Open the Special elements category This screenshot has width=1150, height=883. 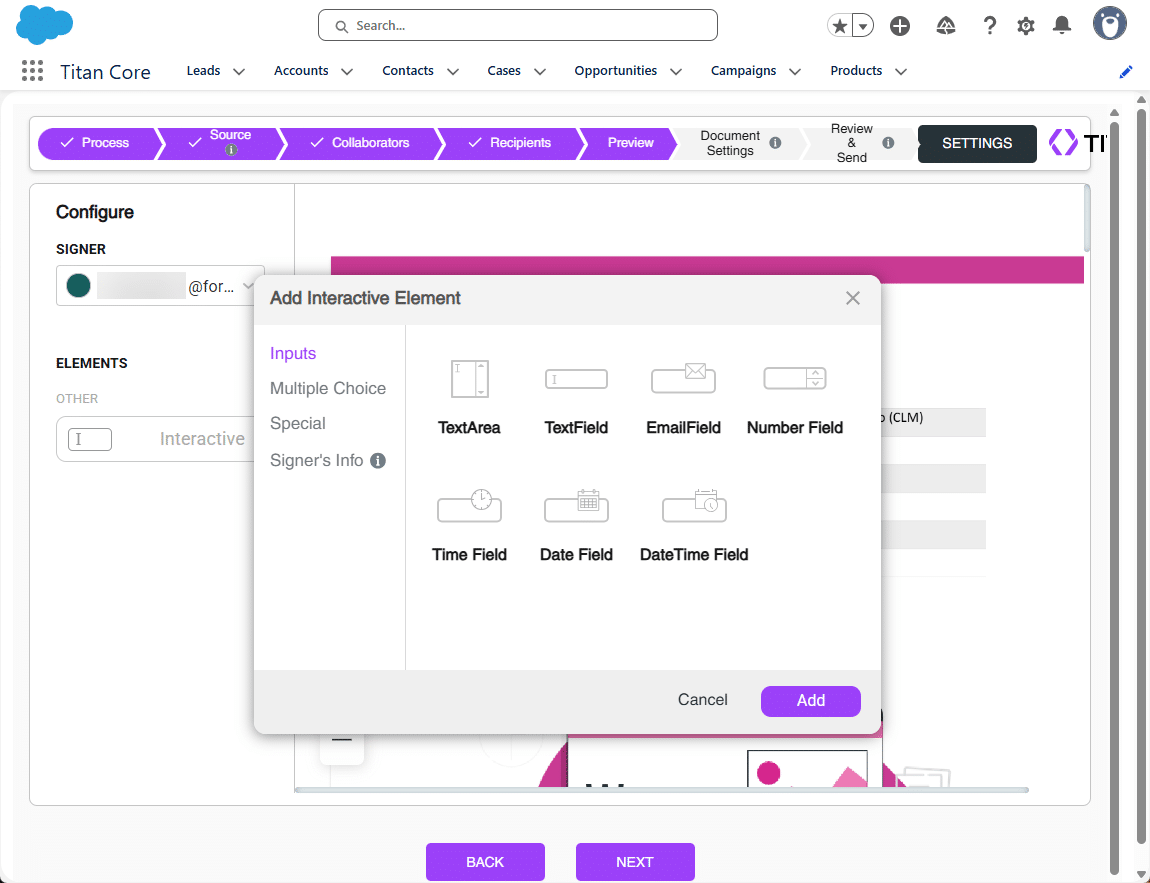(x=298, y=423)
